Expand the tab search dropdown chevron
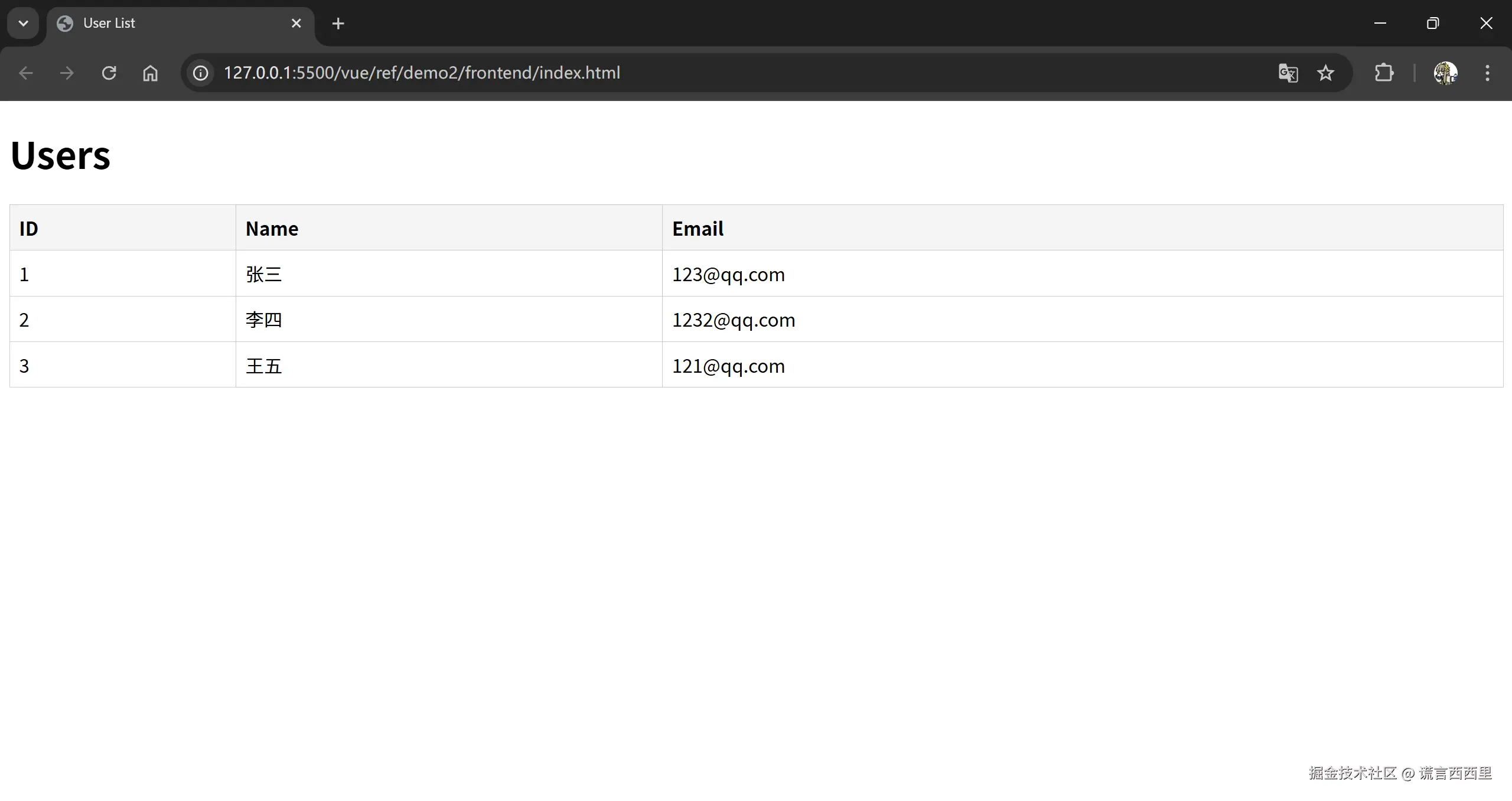Viewport: 1512px width, 801px height. 24,23
